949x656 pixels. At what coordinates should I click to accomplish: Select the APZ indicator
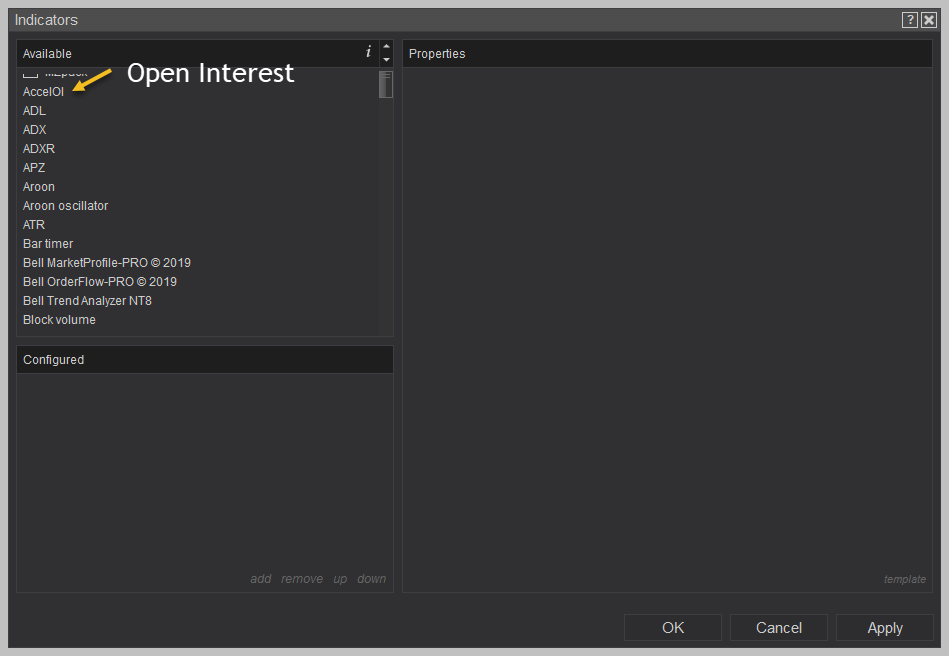coord(34,168)
